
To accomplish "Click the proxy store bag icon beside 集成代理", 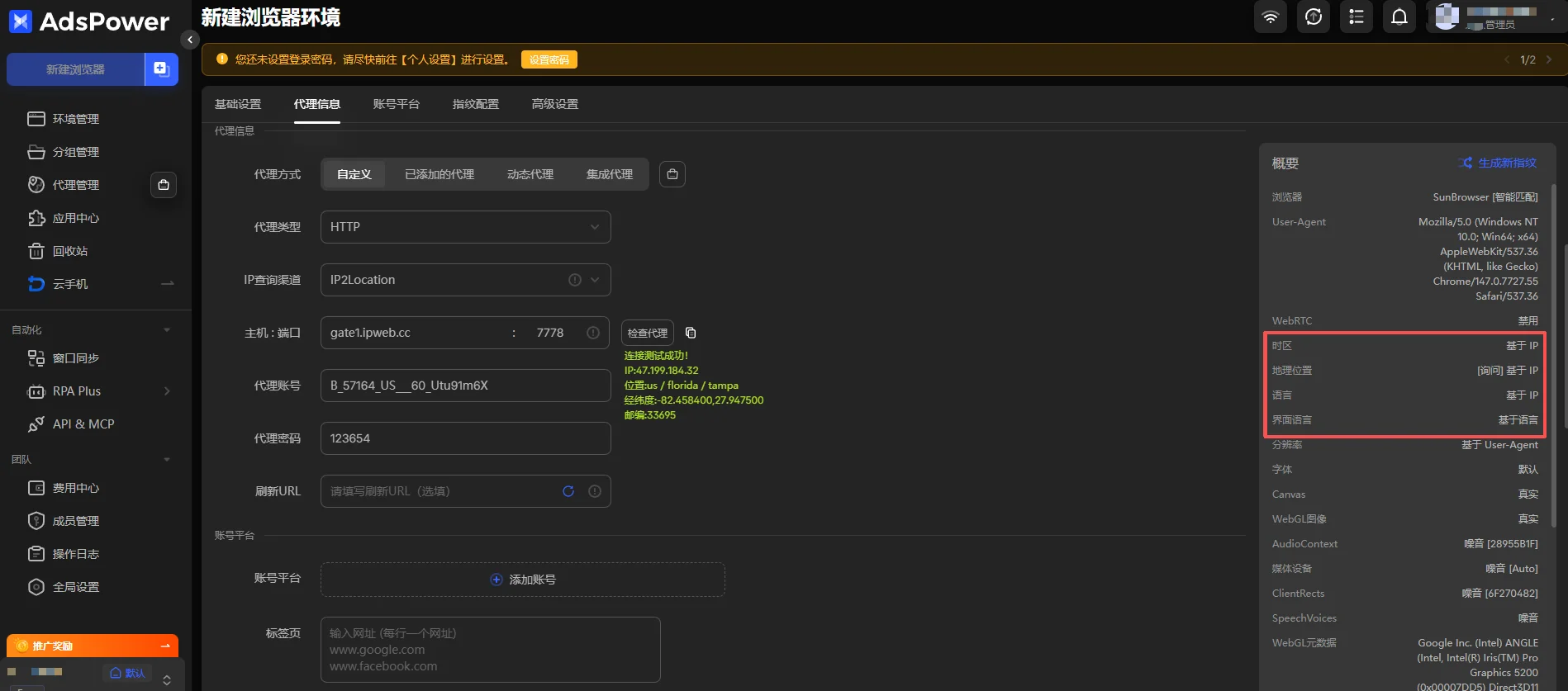I will (x=672, y=174).
